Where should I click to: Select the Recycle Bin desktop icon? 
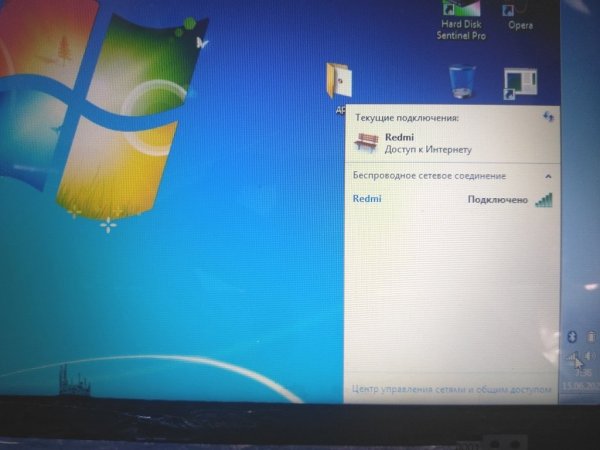click(462, 83)
